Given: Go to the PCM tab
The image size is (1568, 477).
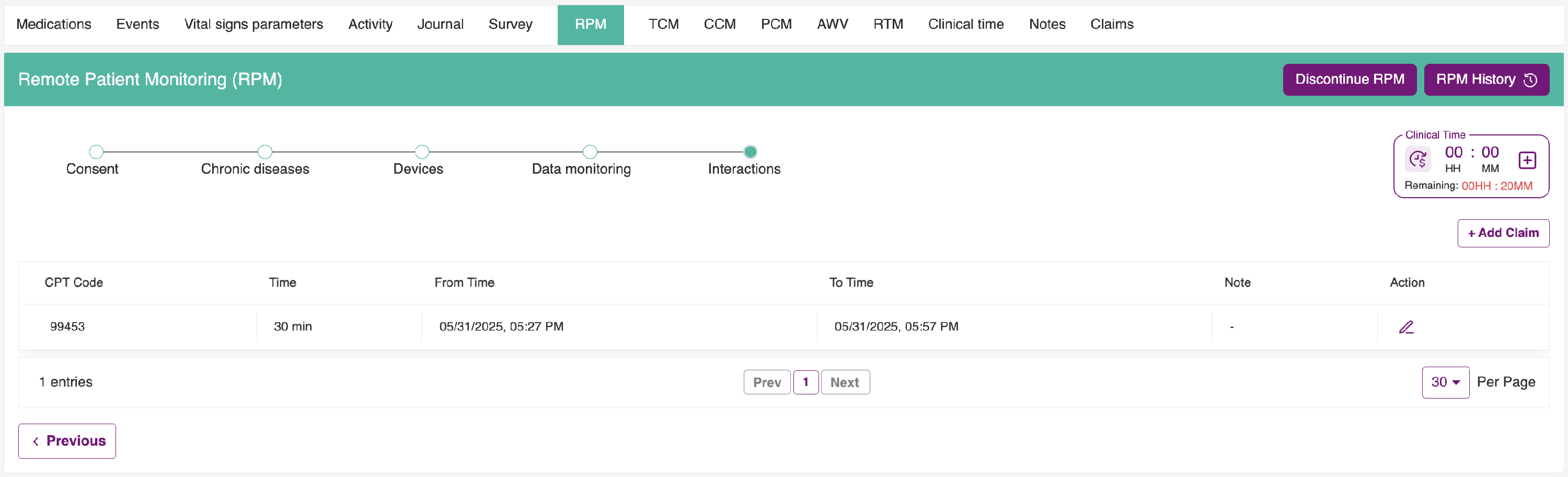Looking at the screenshot, I should 776,25.
